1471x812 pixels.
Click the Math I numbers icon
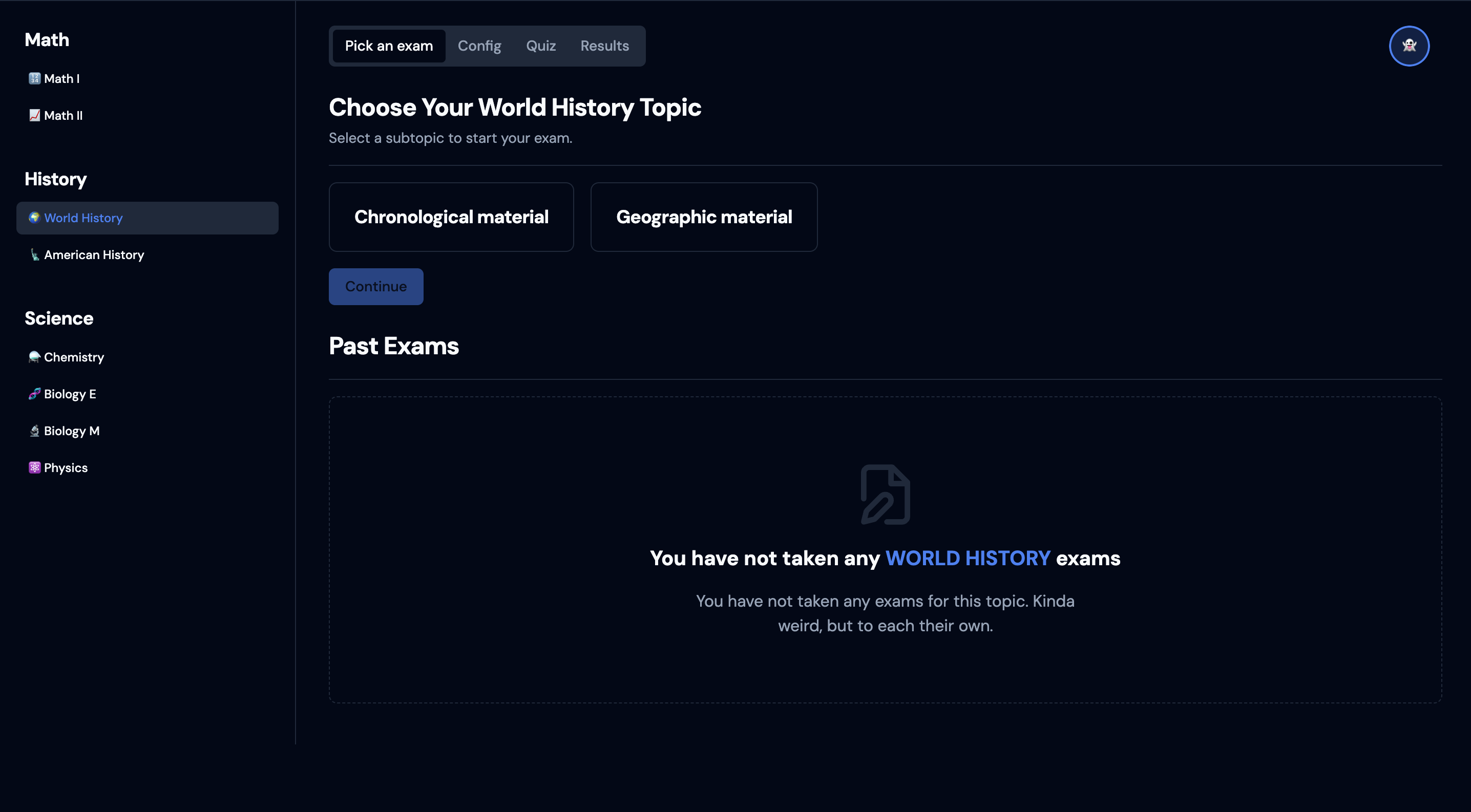click(x=34, y=78)
